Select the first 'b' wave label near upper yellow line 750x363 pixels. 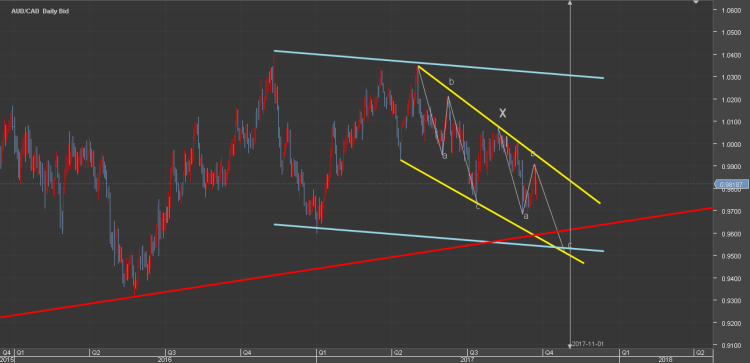(451, 82)
